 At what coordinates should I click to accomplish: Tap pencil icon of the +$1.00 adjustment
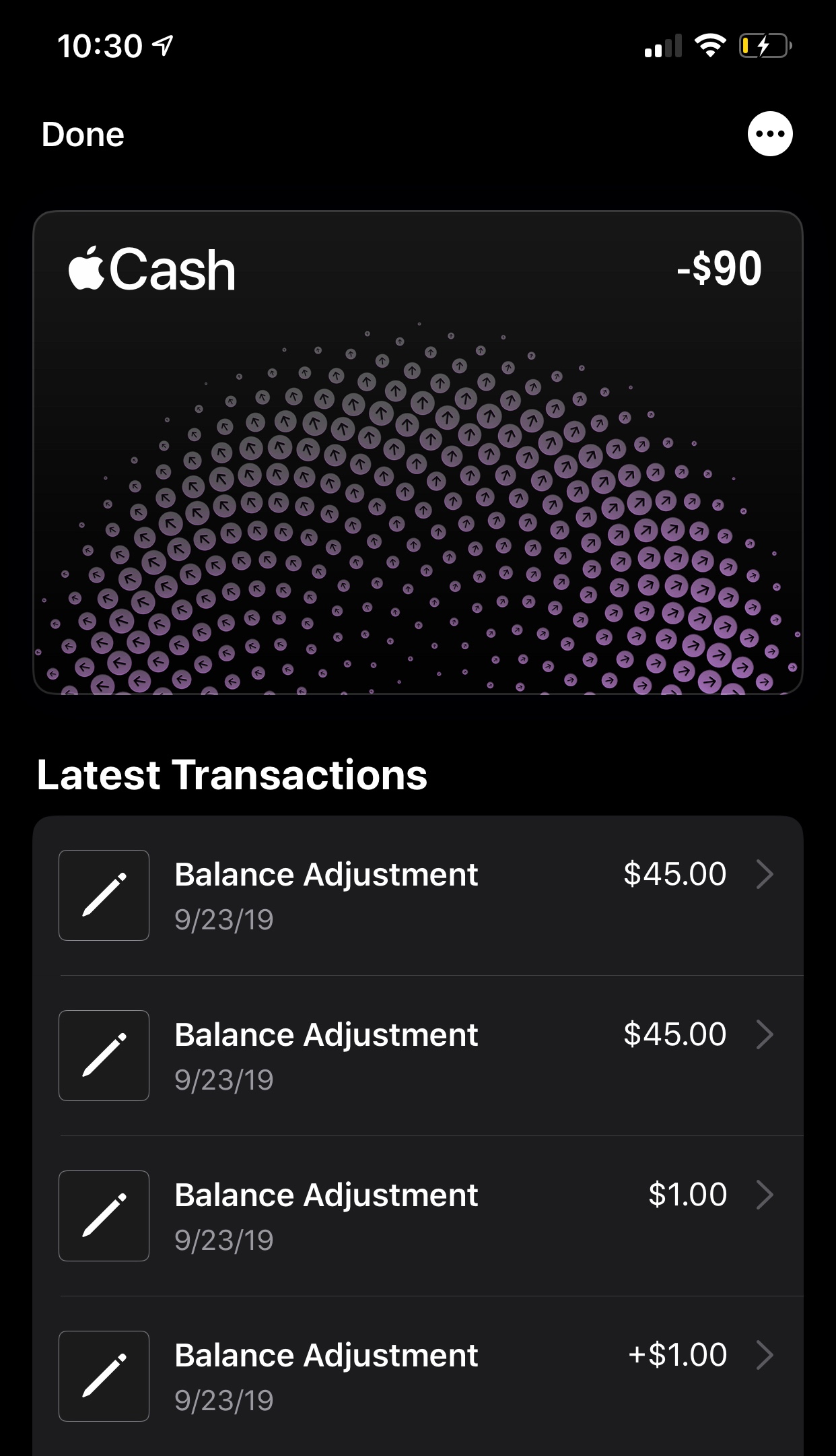104,1376
